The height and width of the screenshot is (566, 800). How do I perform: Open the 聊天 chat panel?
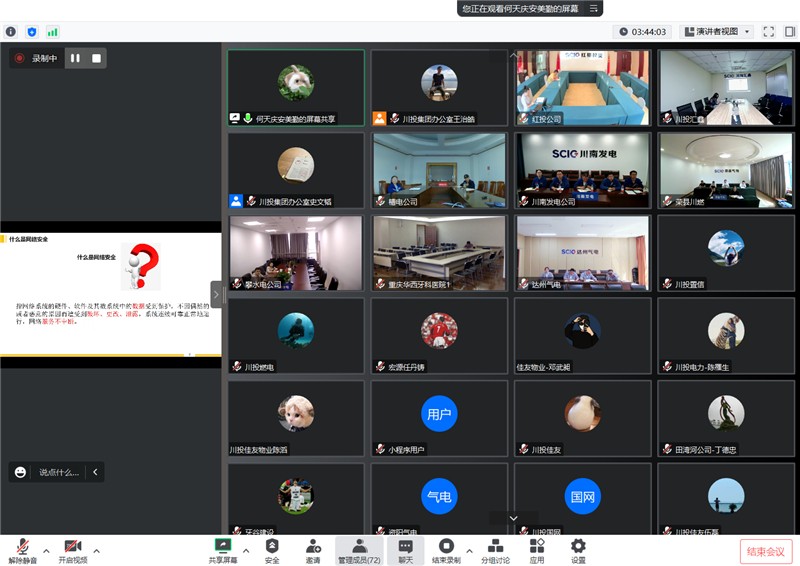[x=405, y=546]
